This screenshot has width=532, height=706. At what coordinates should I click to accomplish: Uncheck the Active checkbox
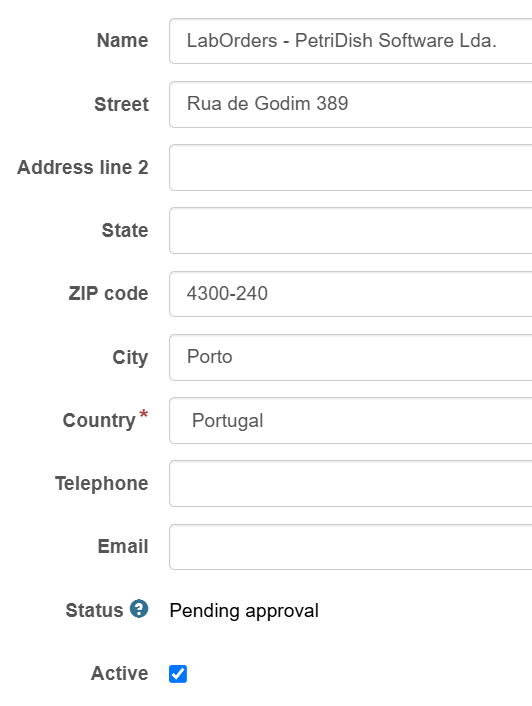(178, 674)
